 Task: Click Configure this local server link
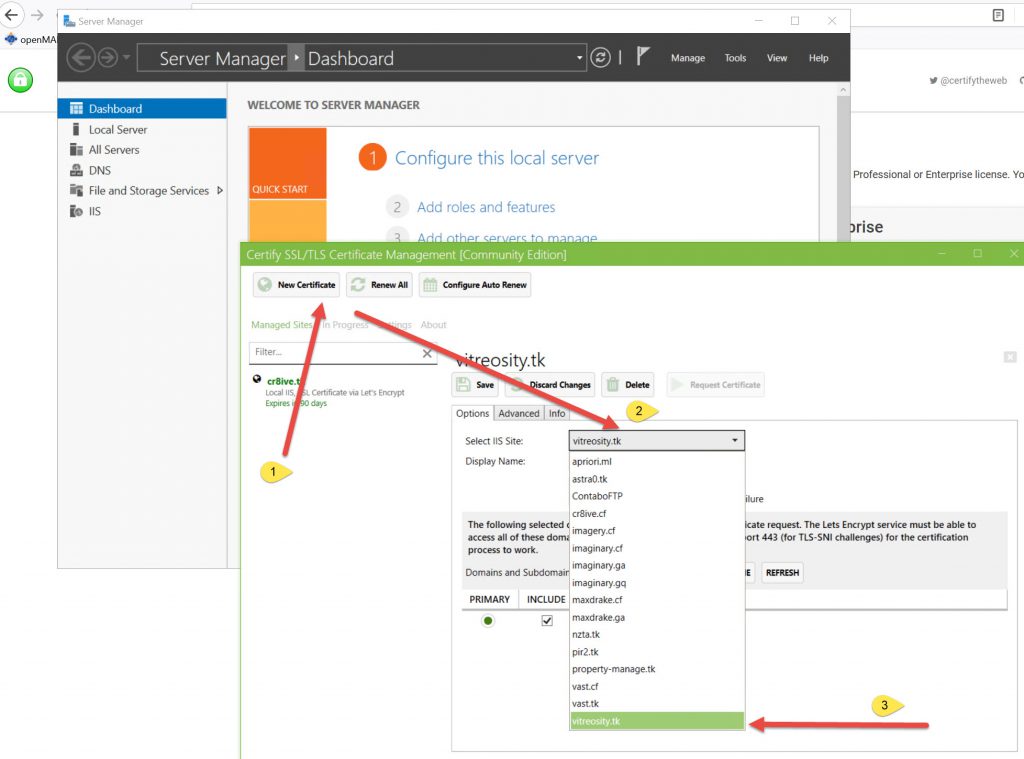tap(497, 158)
